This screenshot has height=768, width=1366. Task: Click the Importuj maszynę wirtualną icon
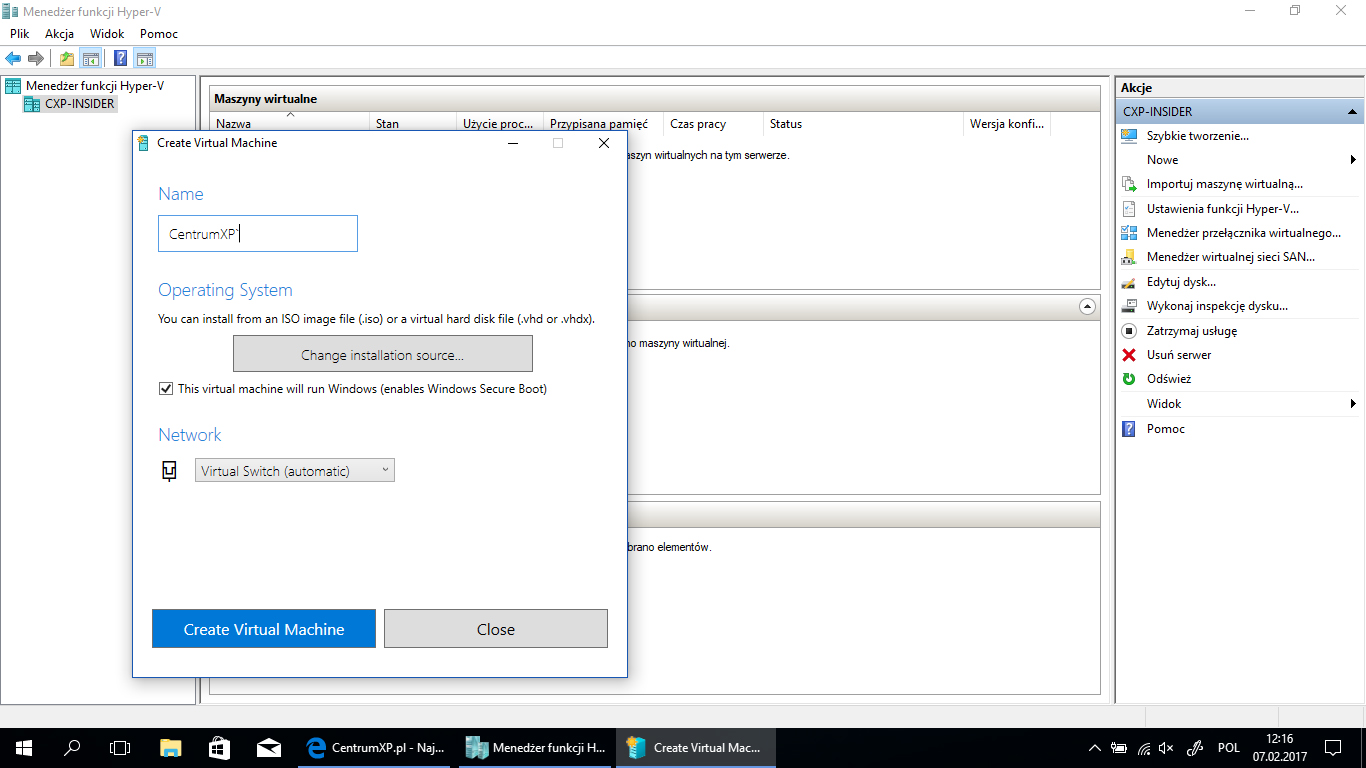tap(1129, 184)
